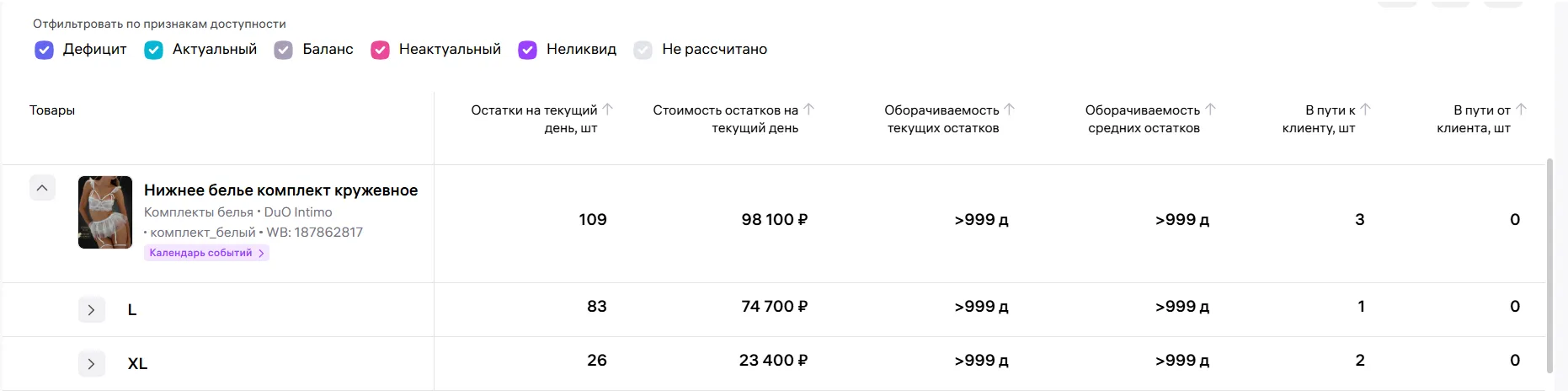The image size is (1568, 391).
Task: Sort by current stock turnover arrow
Action: coord(1010,110)
